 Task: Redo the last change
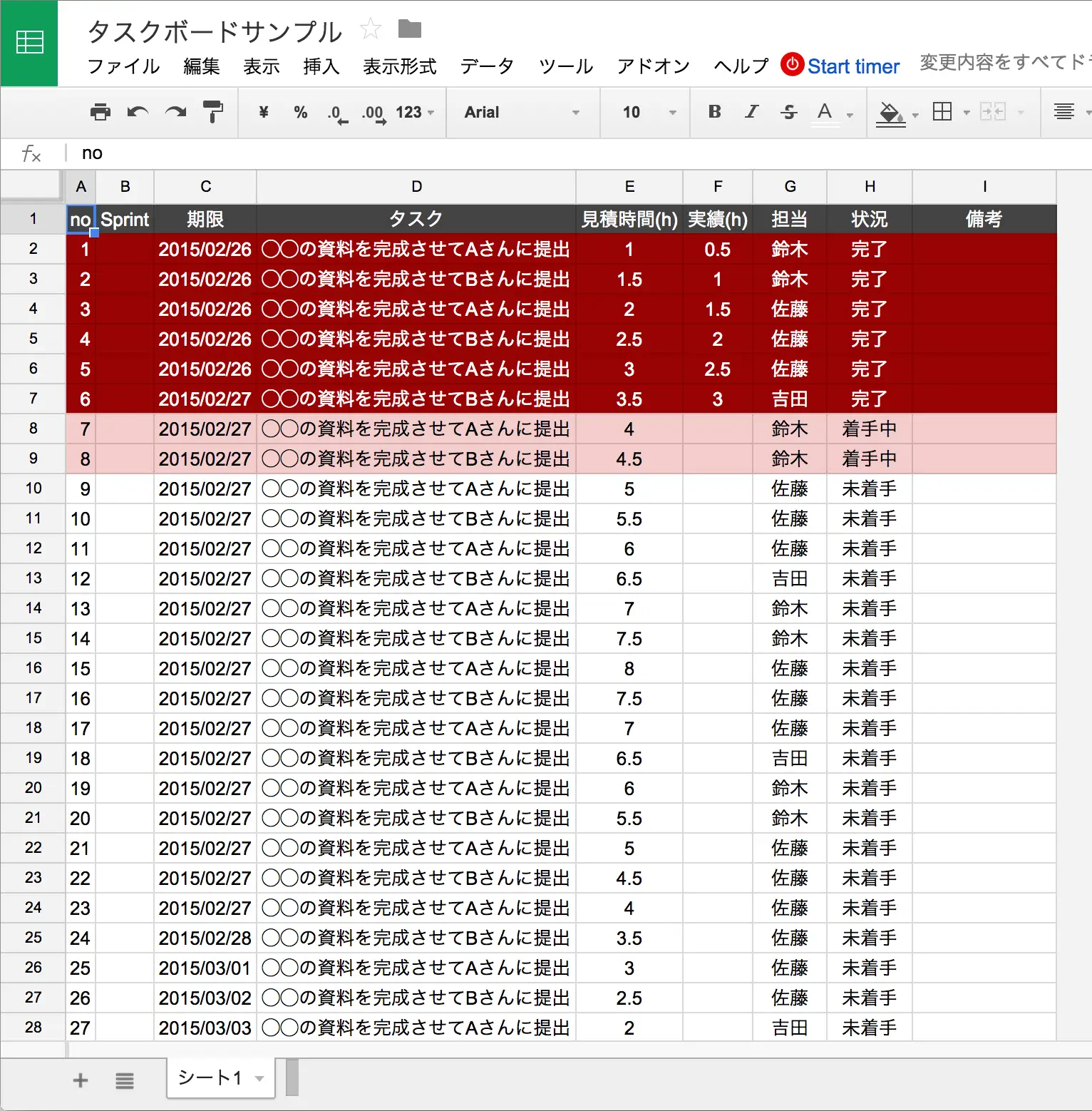tap(175, 112)
